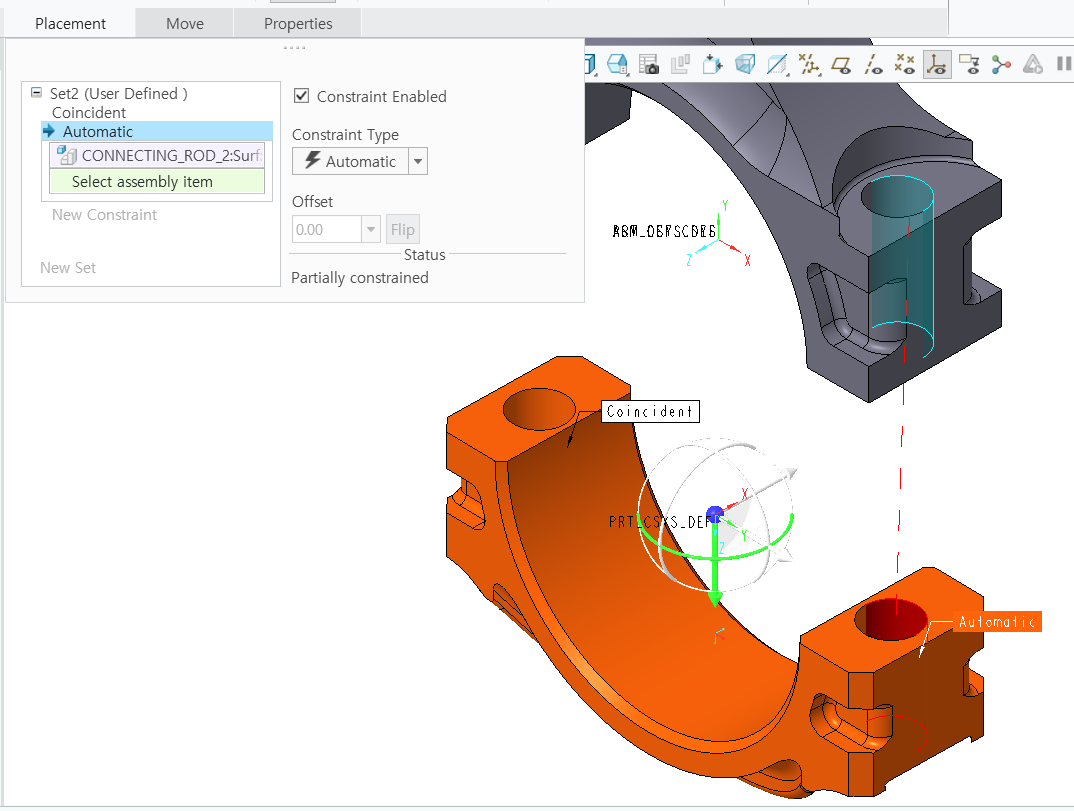Click the spin center node icon
The image size is (1074, 811).
pos(1001,64)
